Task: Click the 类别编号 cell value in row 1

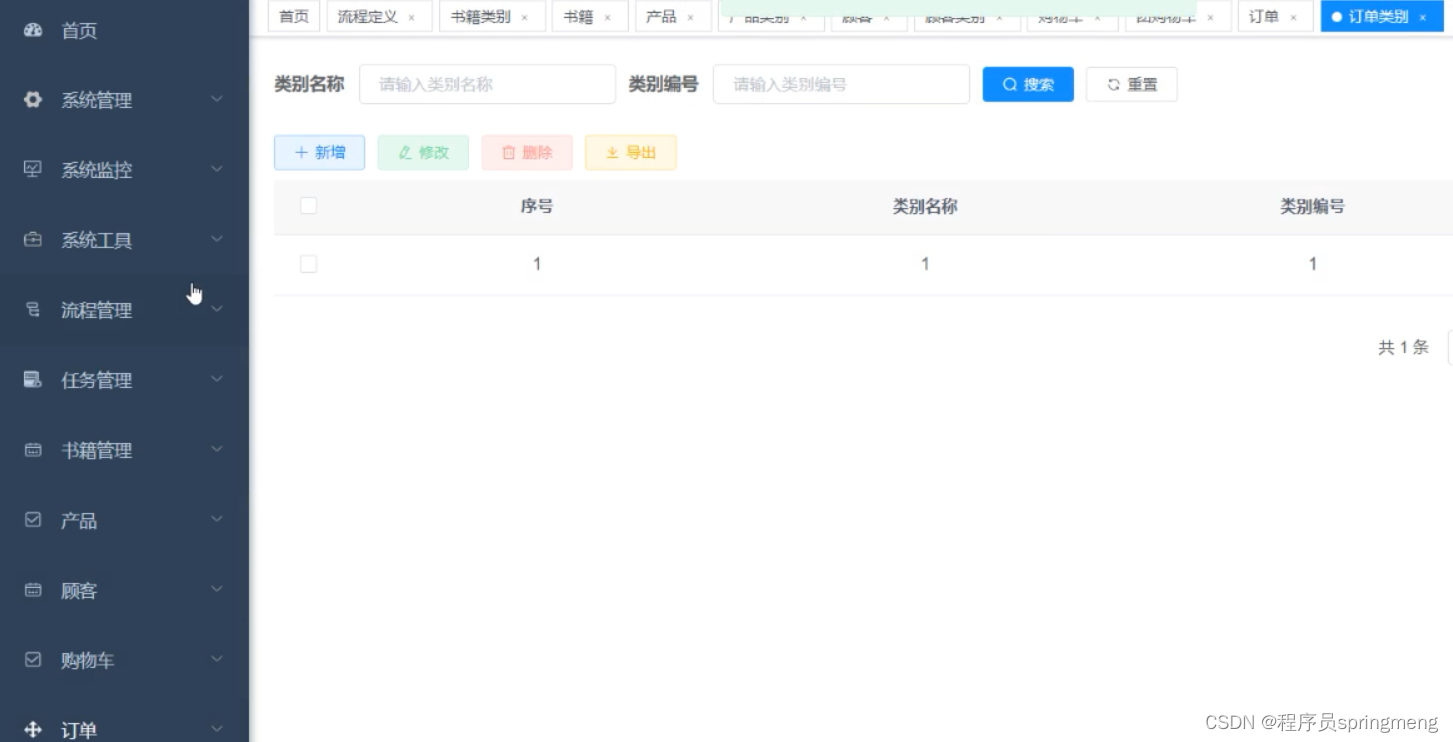Action: tap(1313, 264)
